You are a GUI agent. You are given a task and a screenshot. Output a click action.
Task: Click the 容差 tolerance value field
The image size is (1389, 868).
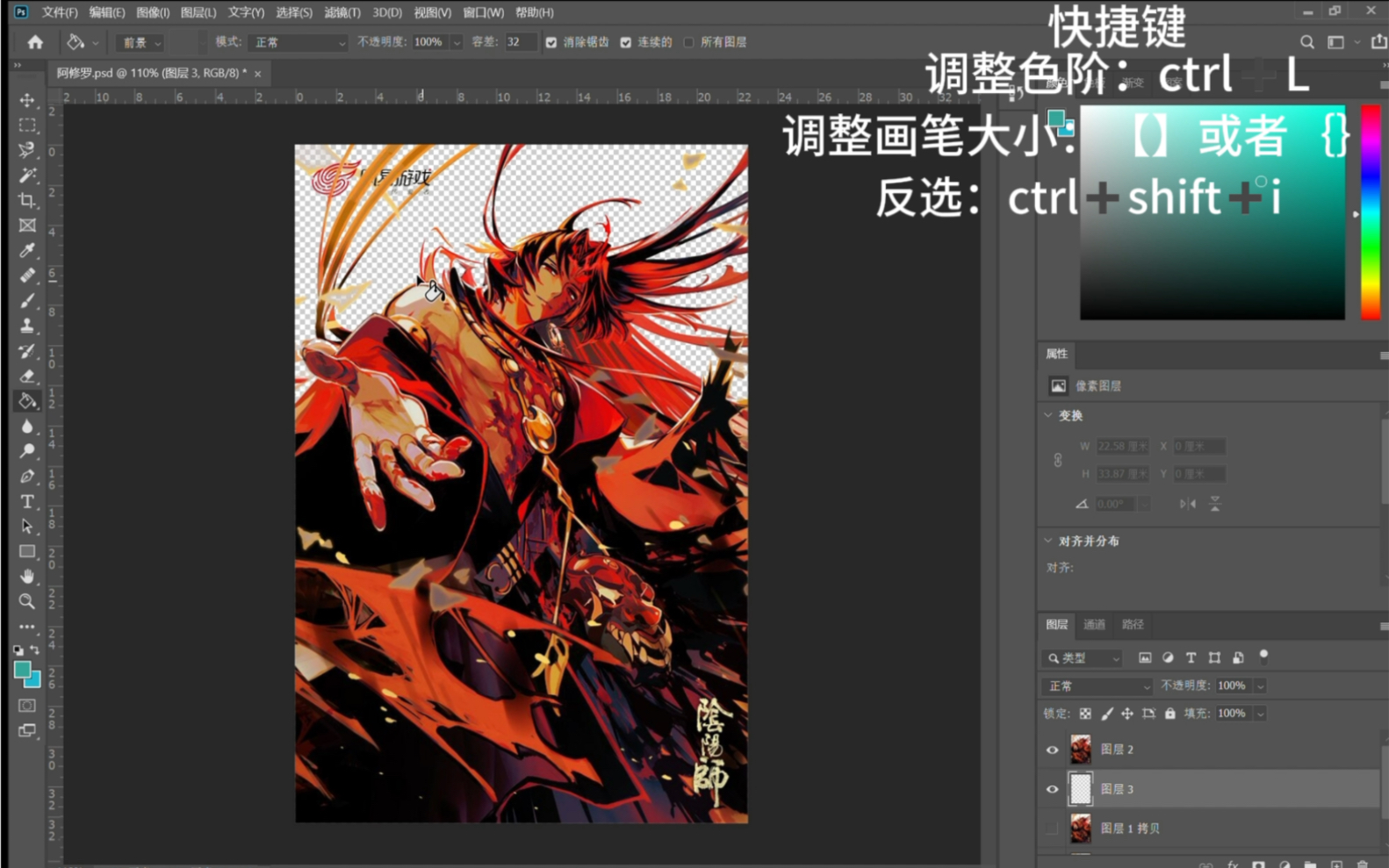pyautogui.click(x=520, y=42)
